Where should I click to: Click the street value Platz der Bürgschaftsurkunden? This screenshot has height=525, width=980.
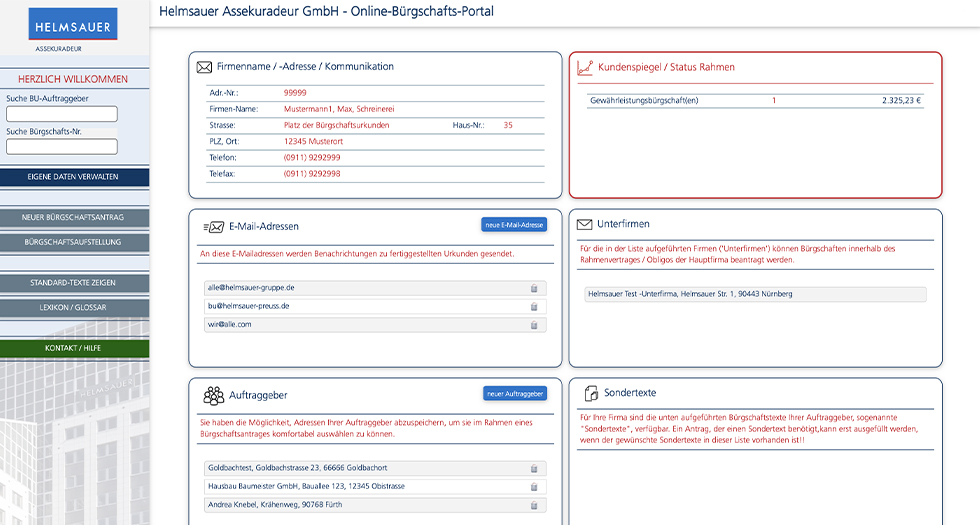tap(336, 125)
